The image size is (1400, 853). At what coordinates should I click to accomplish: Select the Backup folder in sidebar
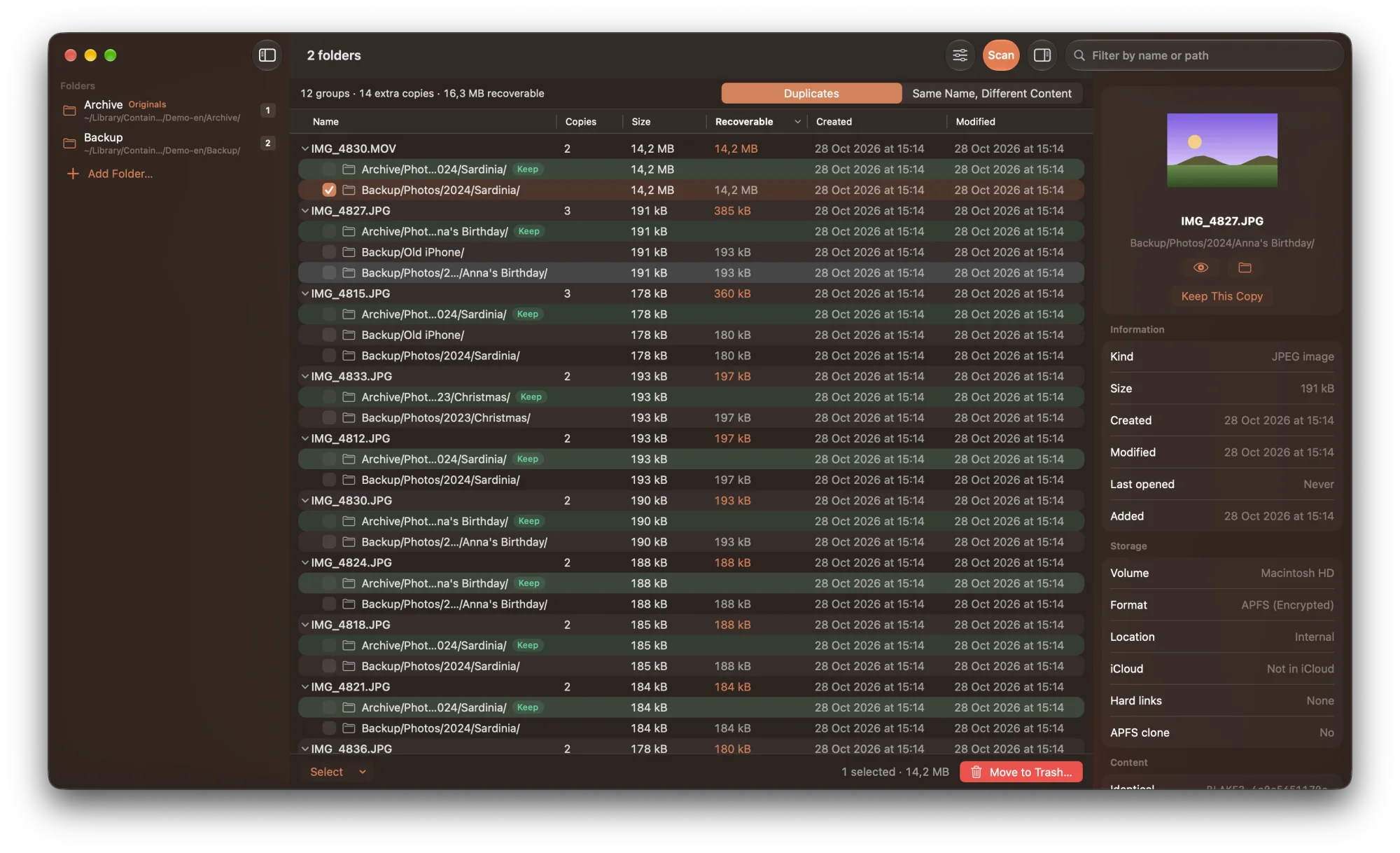(x=168, y=144)
